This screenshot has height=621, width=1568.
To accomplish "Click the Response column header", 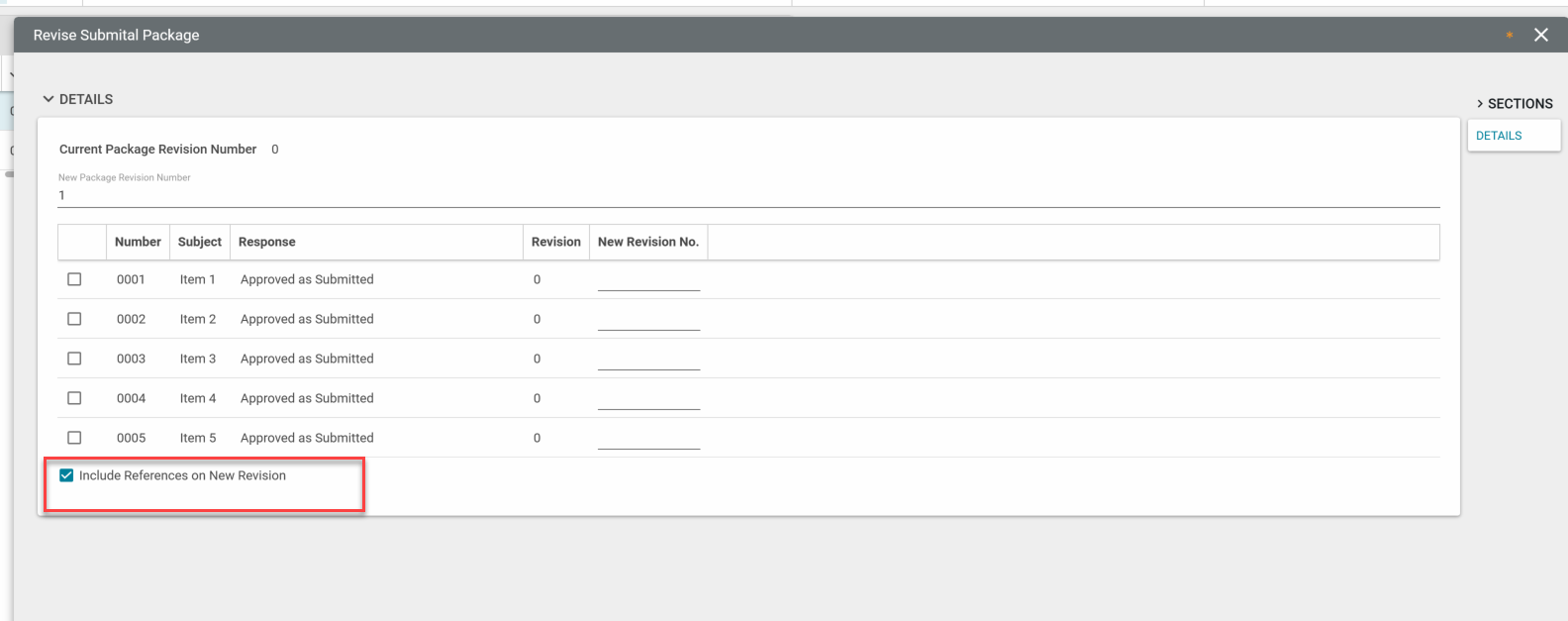I will 266,242.
